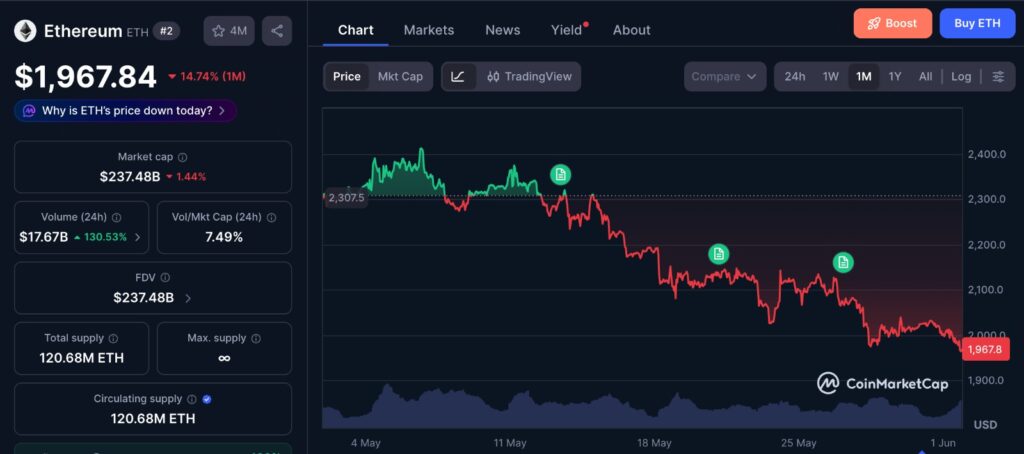Open the news marker near 11 May
This screenshot has width=1024, height=454.
(x=560, y=174)
